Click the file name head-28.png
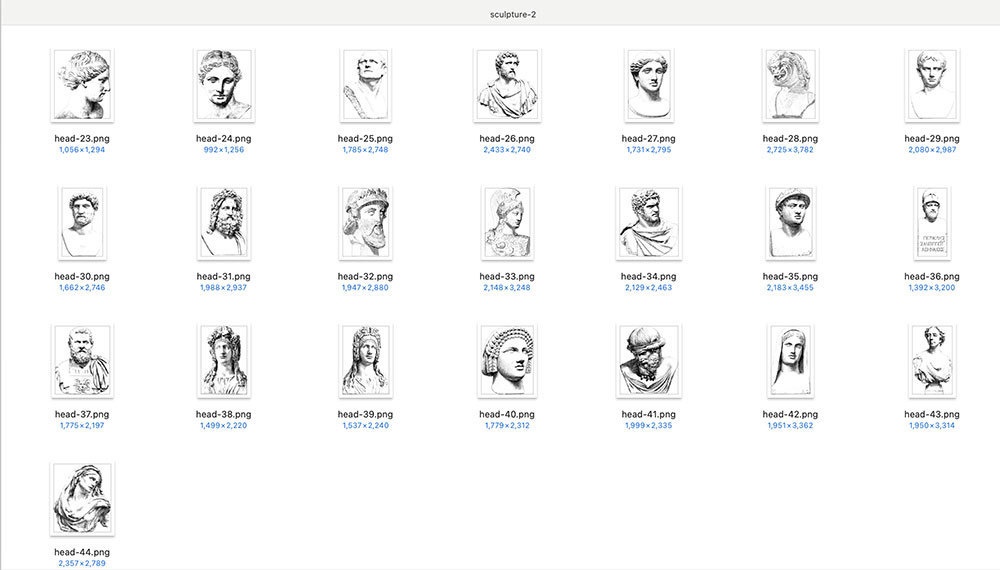1000x570 pixels. [790, 138]
